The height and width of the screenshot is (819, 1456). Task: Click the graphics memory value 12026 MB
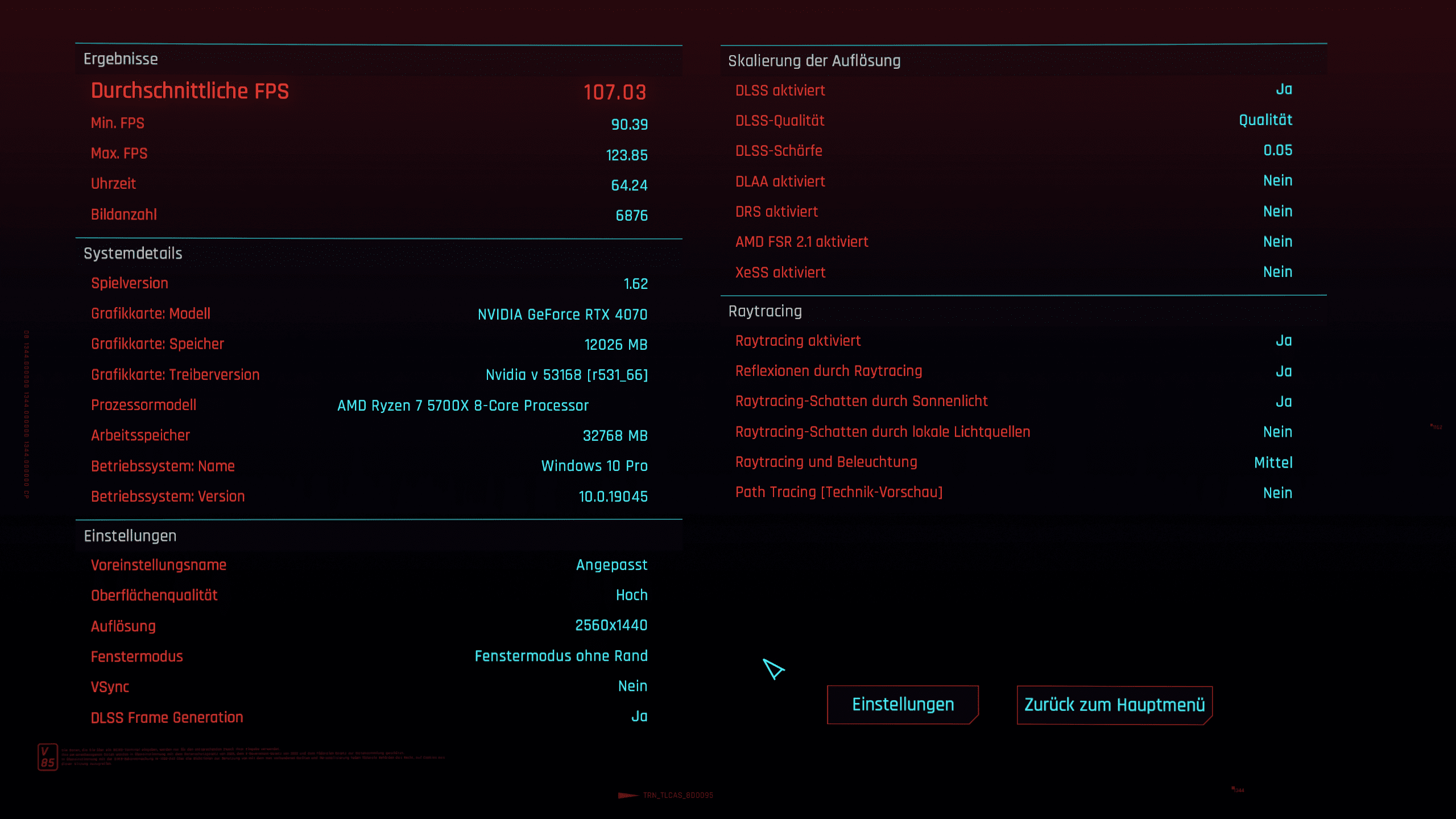(616, 345)
